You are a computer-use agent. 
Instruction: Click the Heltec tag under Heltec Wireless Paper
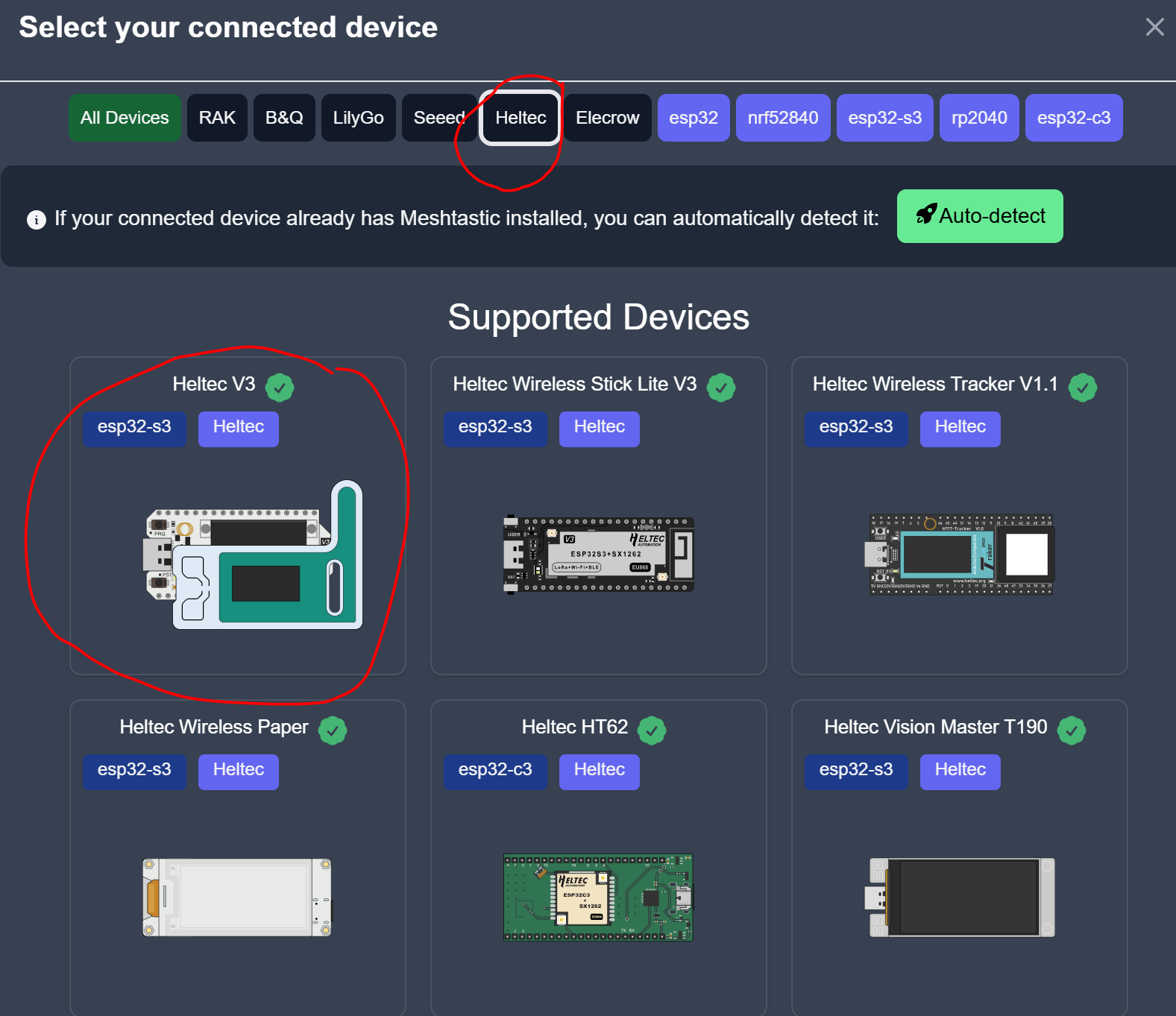[238, 771]
